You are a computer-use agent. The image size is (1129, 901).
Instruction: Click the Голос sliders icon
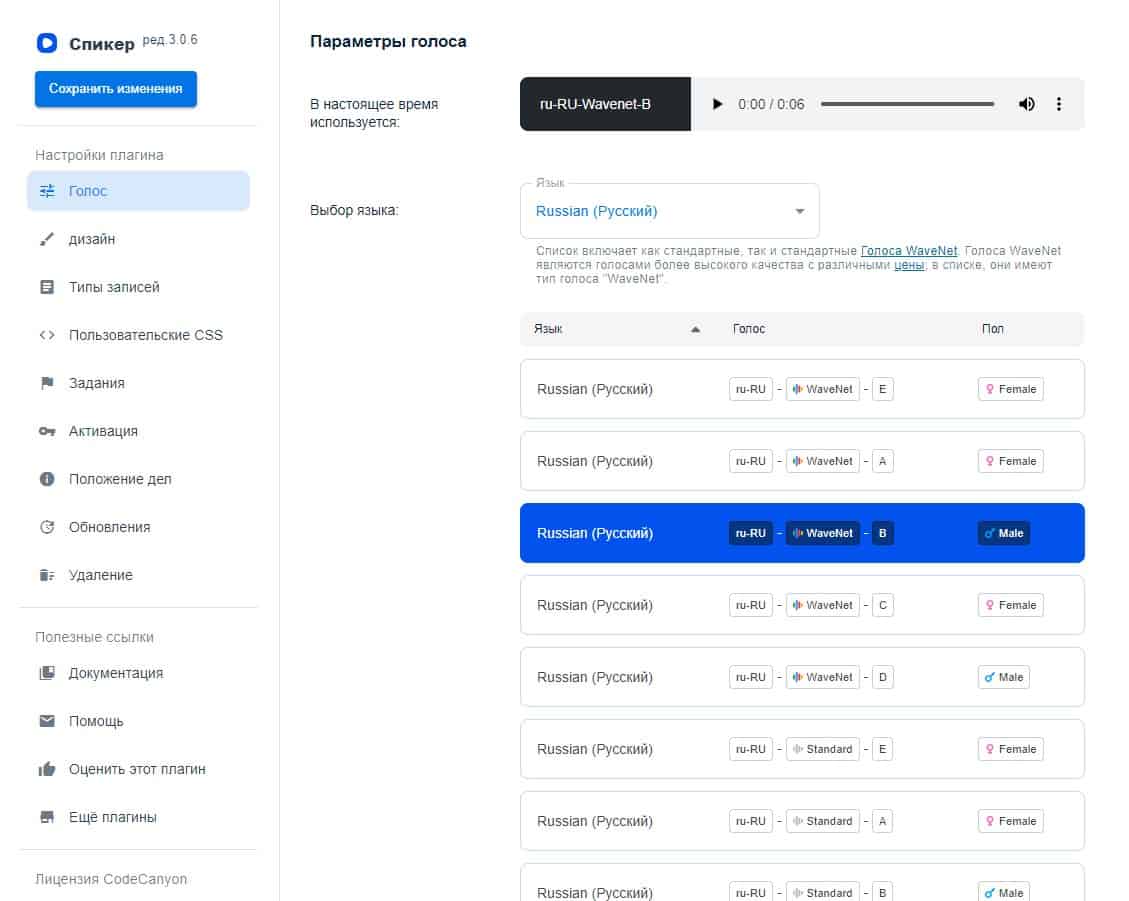click(x=47, y=191)
